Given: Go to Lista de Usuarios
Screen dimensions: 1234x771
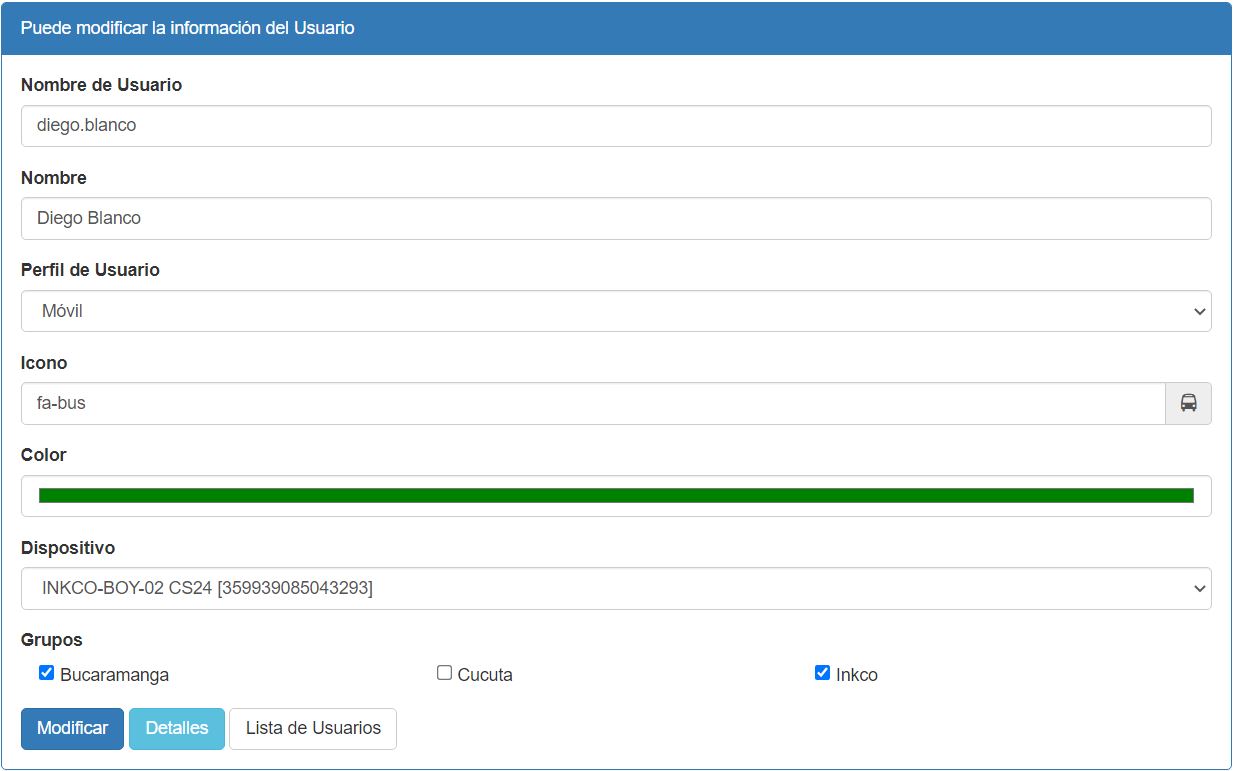Looking at the screenshot, I should click(x=313, y=728).
